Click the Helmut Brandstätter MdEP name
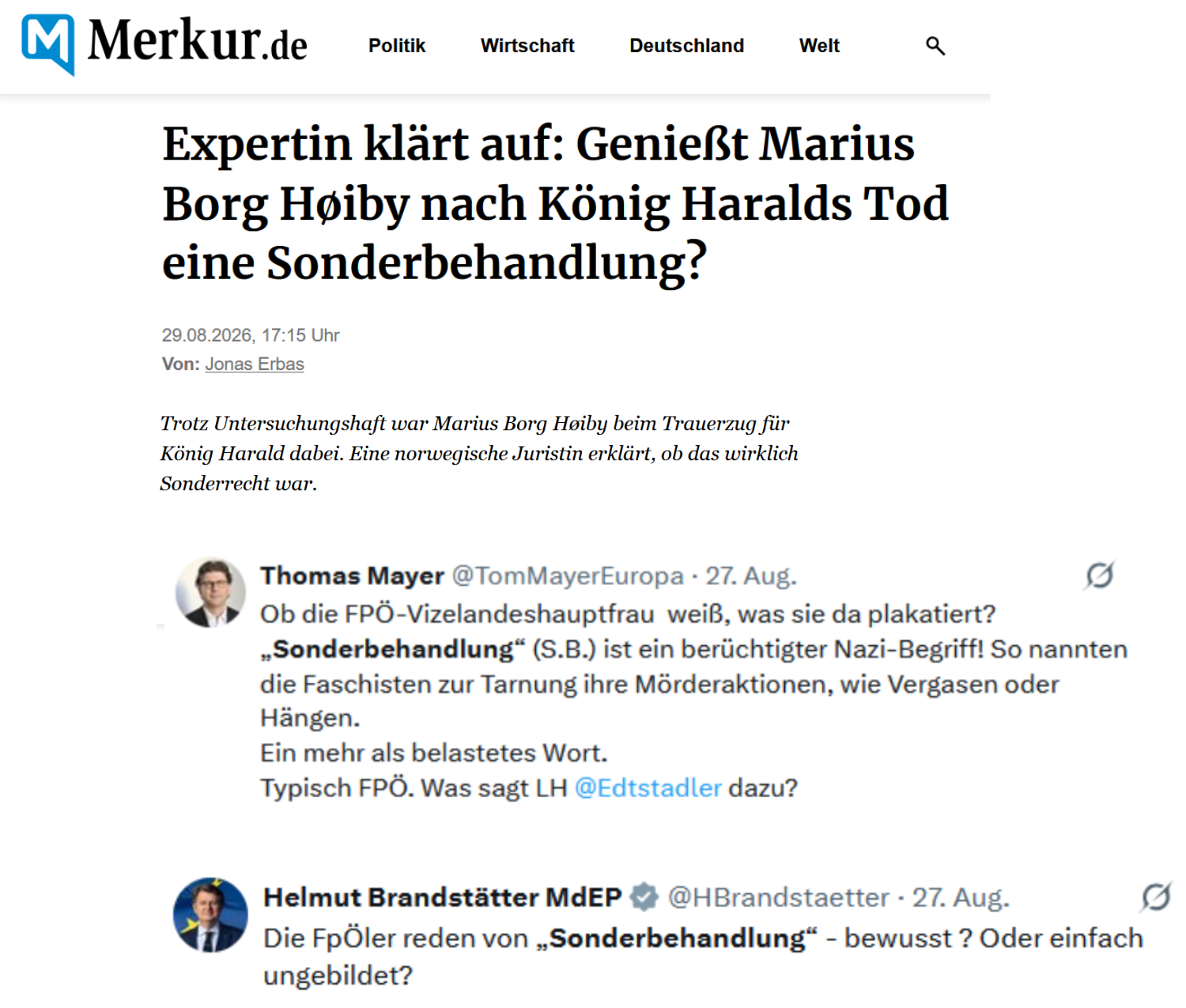The height and width of the screenshot is (1008, 1186). click(443, 897)
